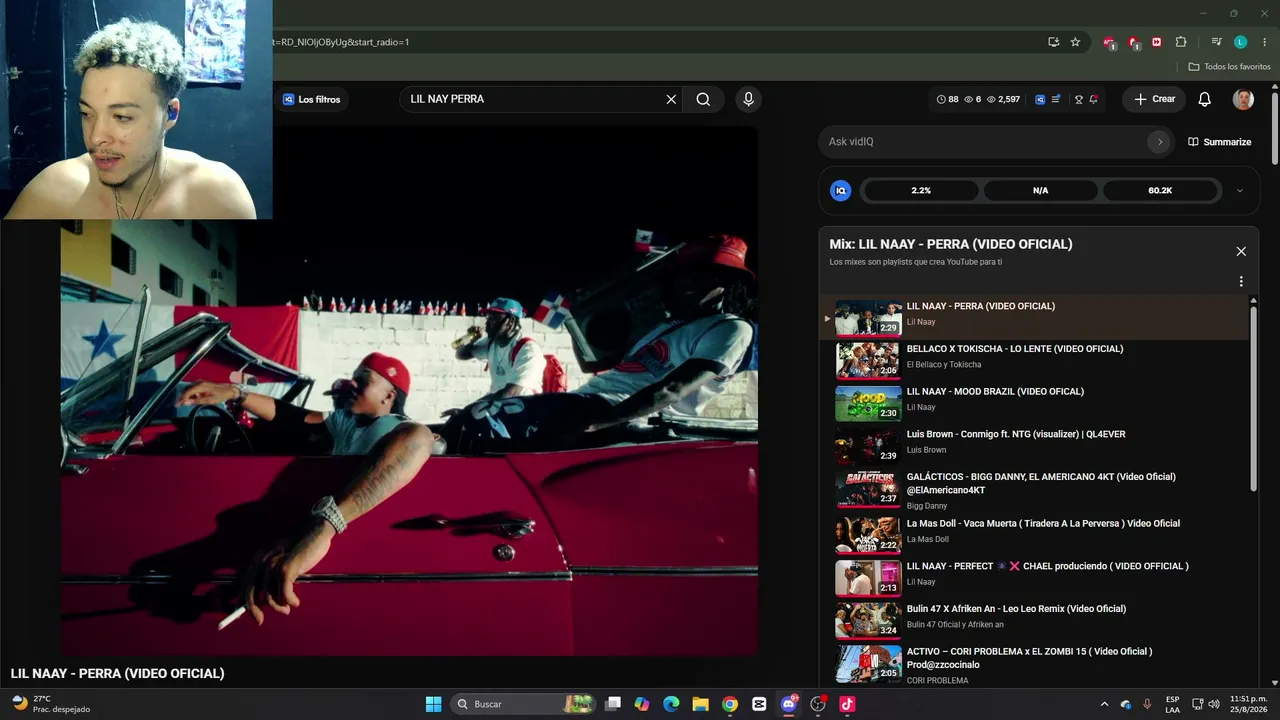Open the mix playlist three-dot options
The width and height of the screenshot is (1280, 720).
[1241, 282]
